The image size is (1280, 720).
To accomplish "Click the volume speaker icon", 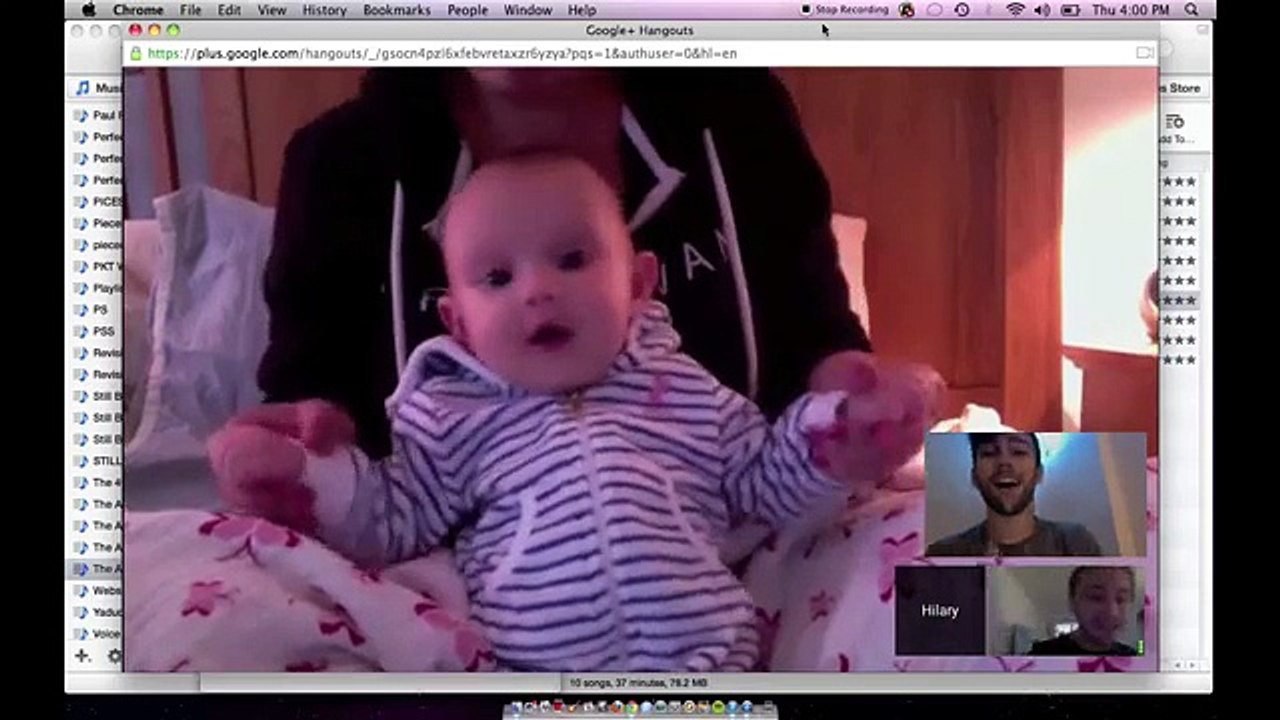I will click(1042, 10).
